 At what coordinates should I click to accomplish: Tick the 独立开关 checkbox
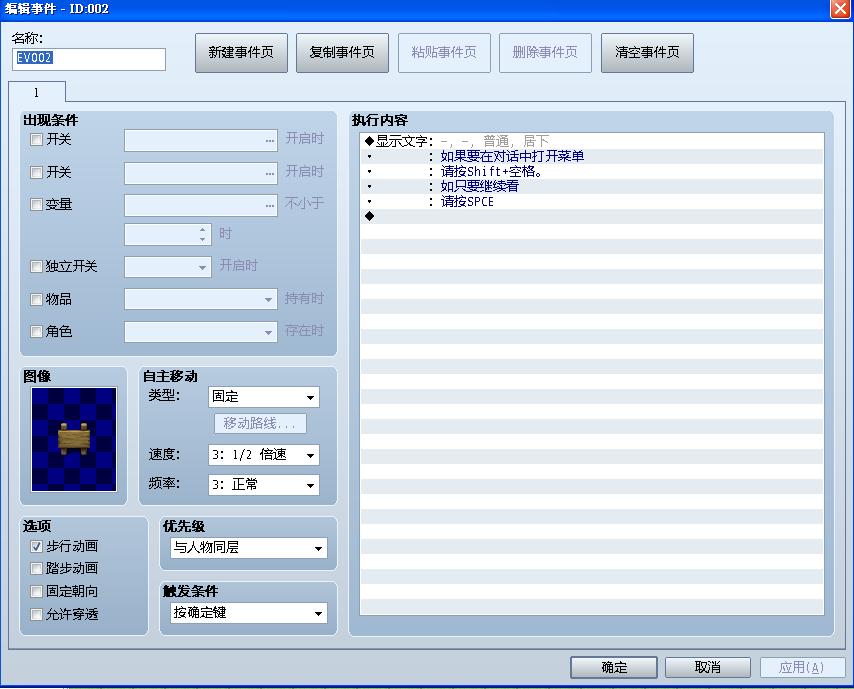(36, 266)
